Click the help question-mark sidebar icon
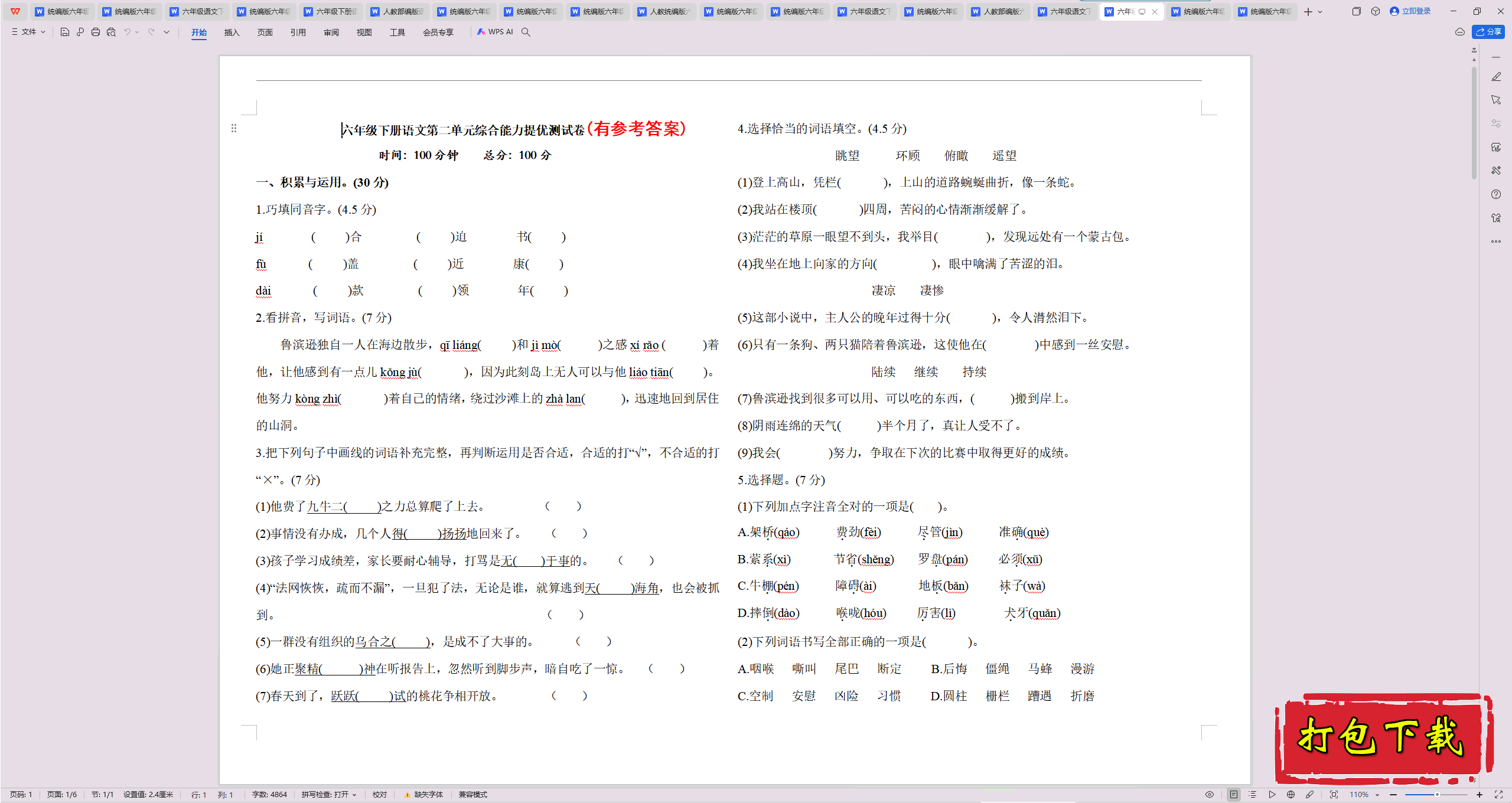 pyautogui.click(x=1496, y=194)
